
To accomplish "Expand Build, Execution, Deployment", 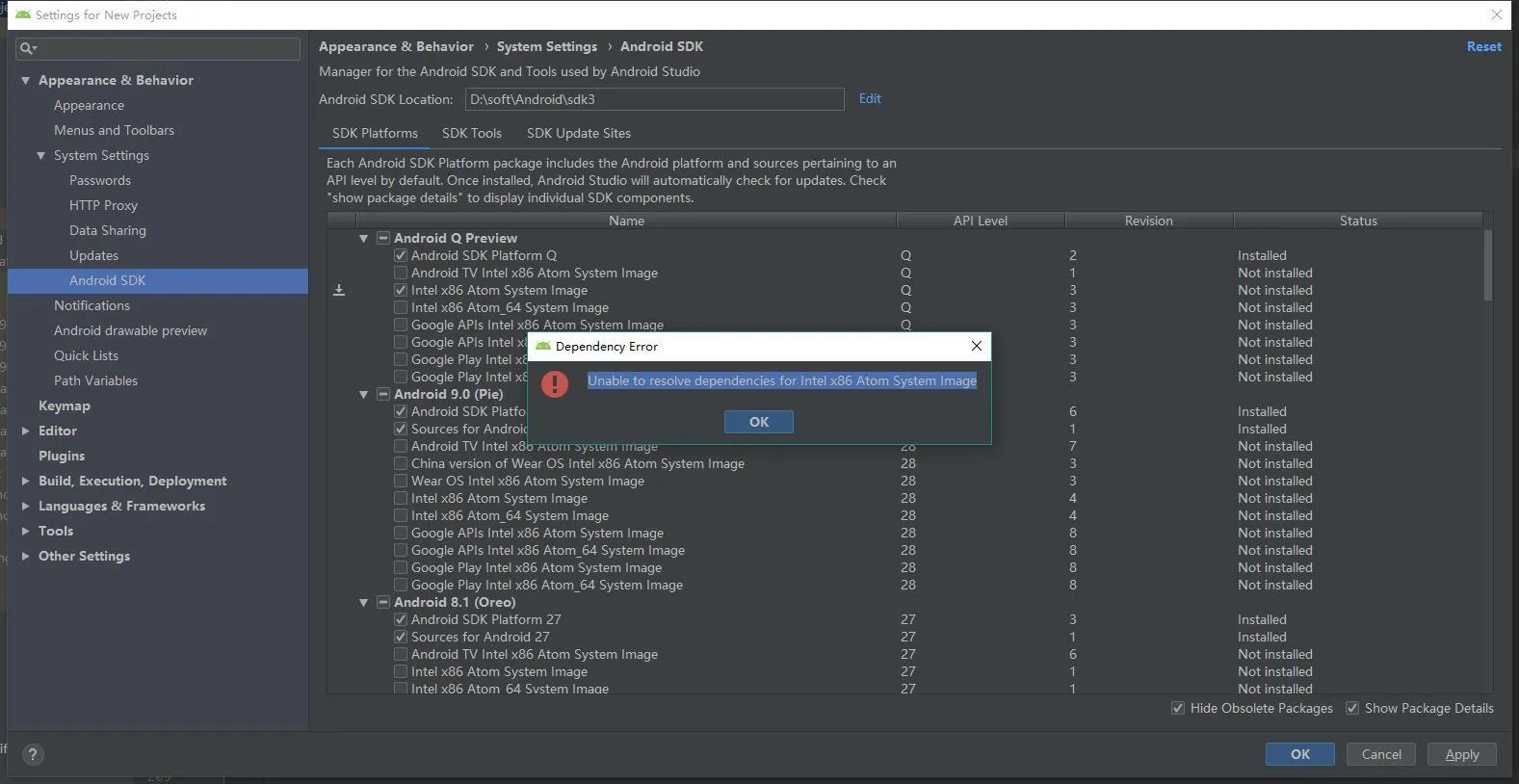I will [26, 481].
